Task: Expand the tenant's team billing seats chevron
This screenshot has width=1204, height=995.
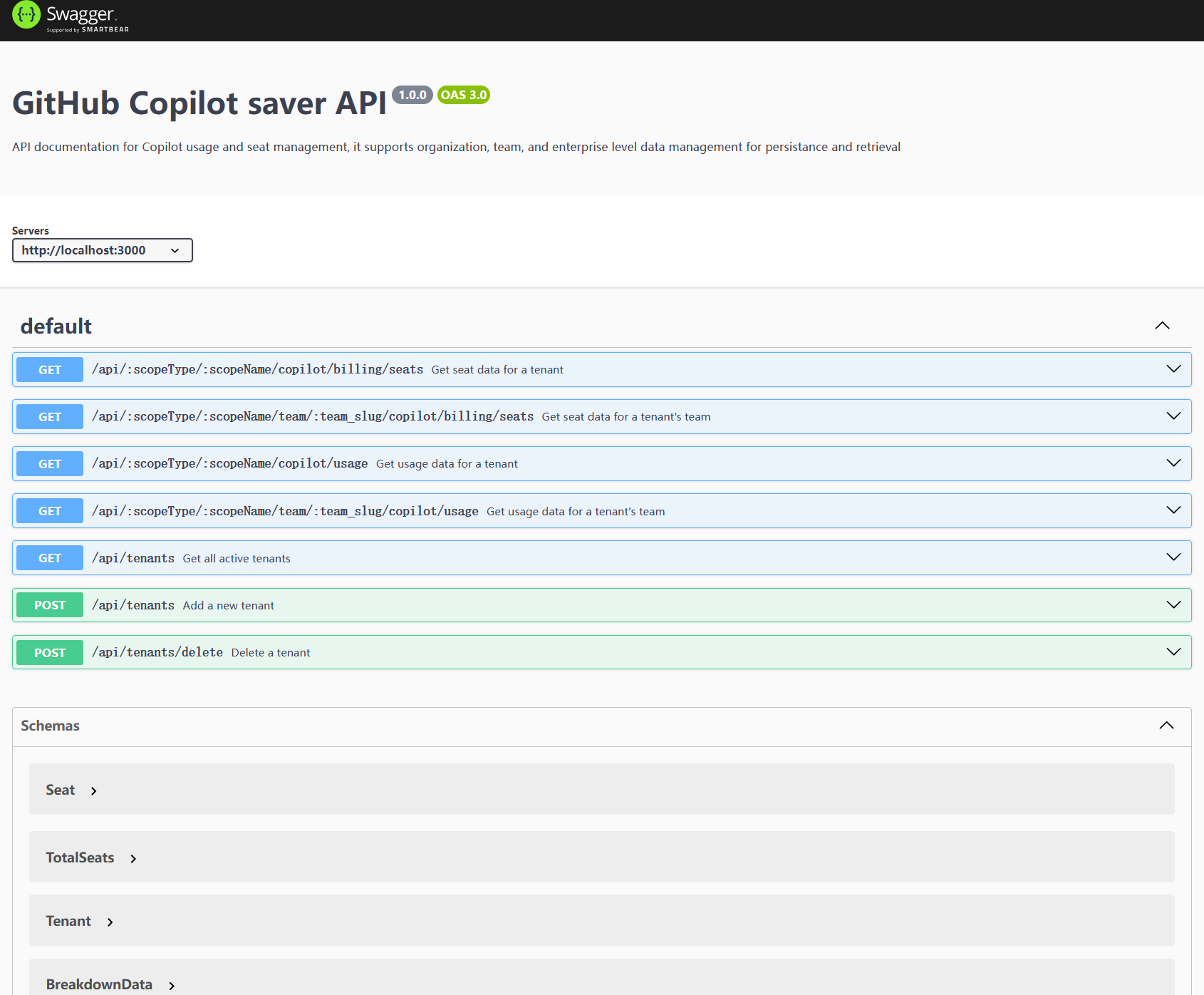Action: [1173, 416]
